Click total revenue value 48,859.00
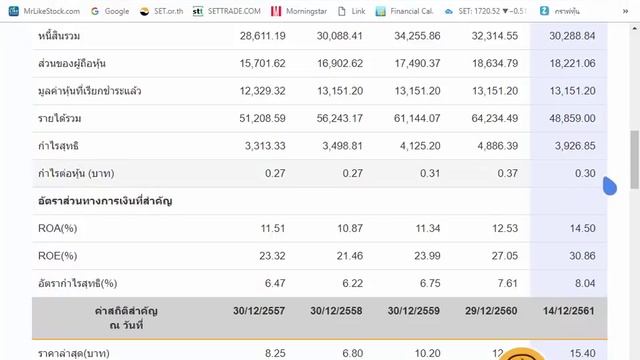Screen dimensions: 640x360 click(572, 118)
